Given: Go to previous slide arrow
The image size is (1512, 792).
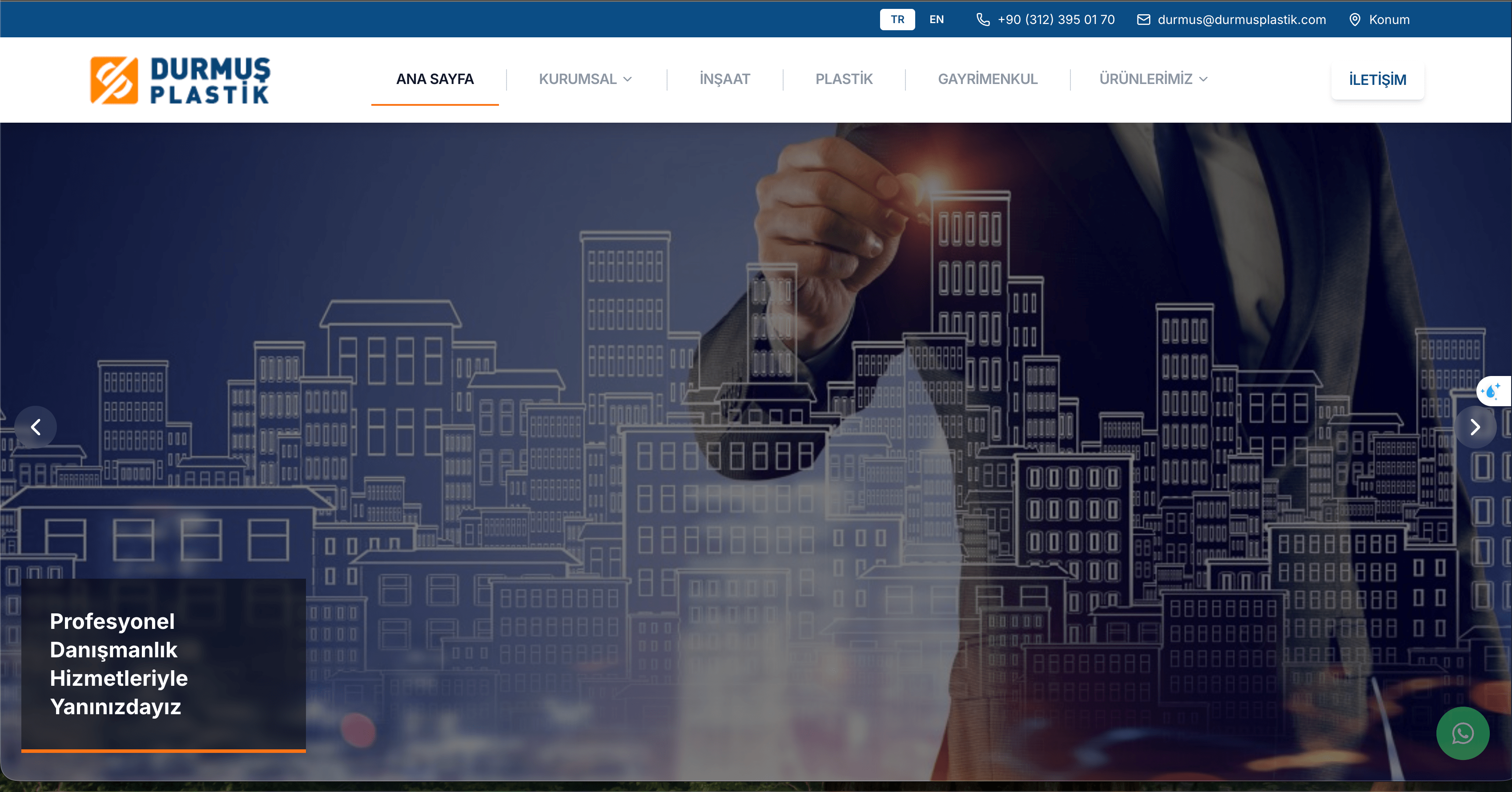Looking at the screenshot, I should pyautogui.click(x=36, y=427).
